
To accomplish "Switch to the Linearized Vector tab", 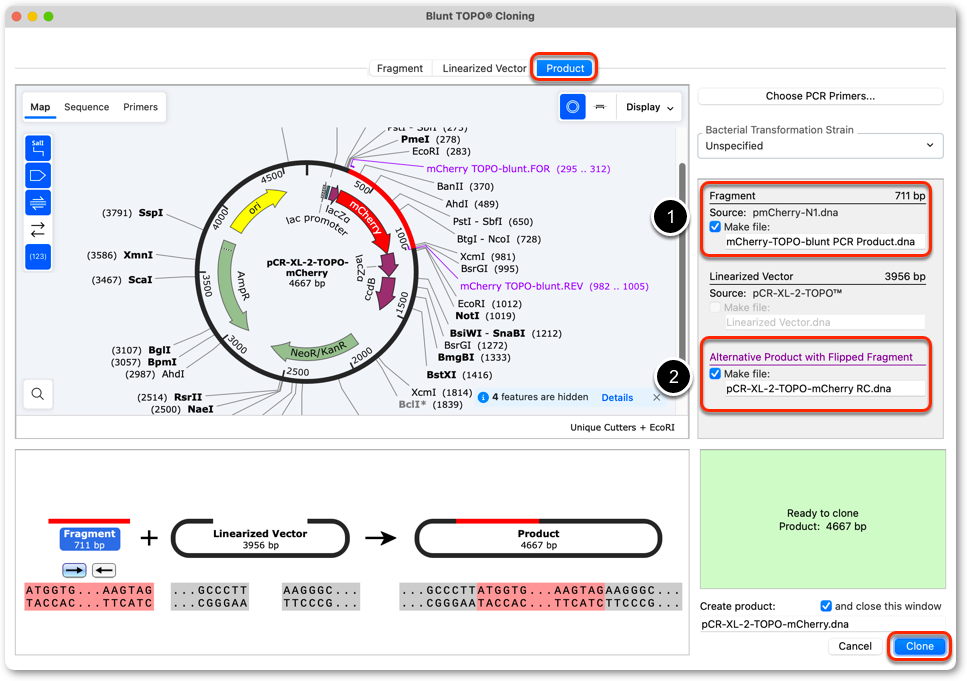I will point(484,68).
